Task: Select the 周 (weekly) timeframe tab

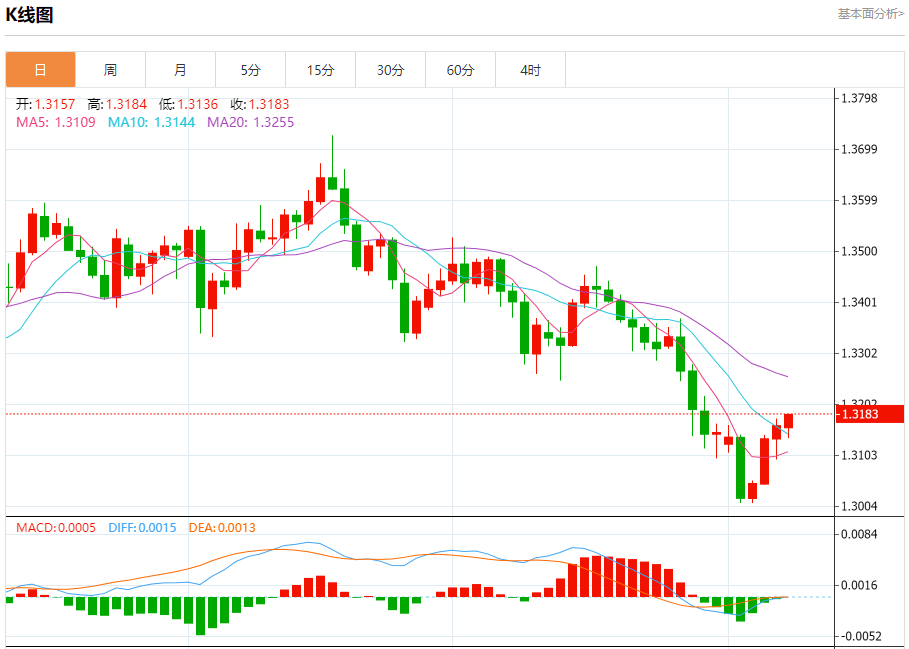Action: [x=110, y=70]
